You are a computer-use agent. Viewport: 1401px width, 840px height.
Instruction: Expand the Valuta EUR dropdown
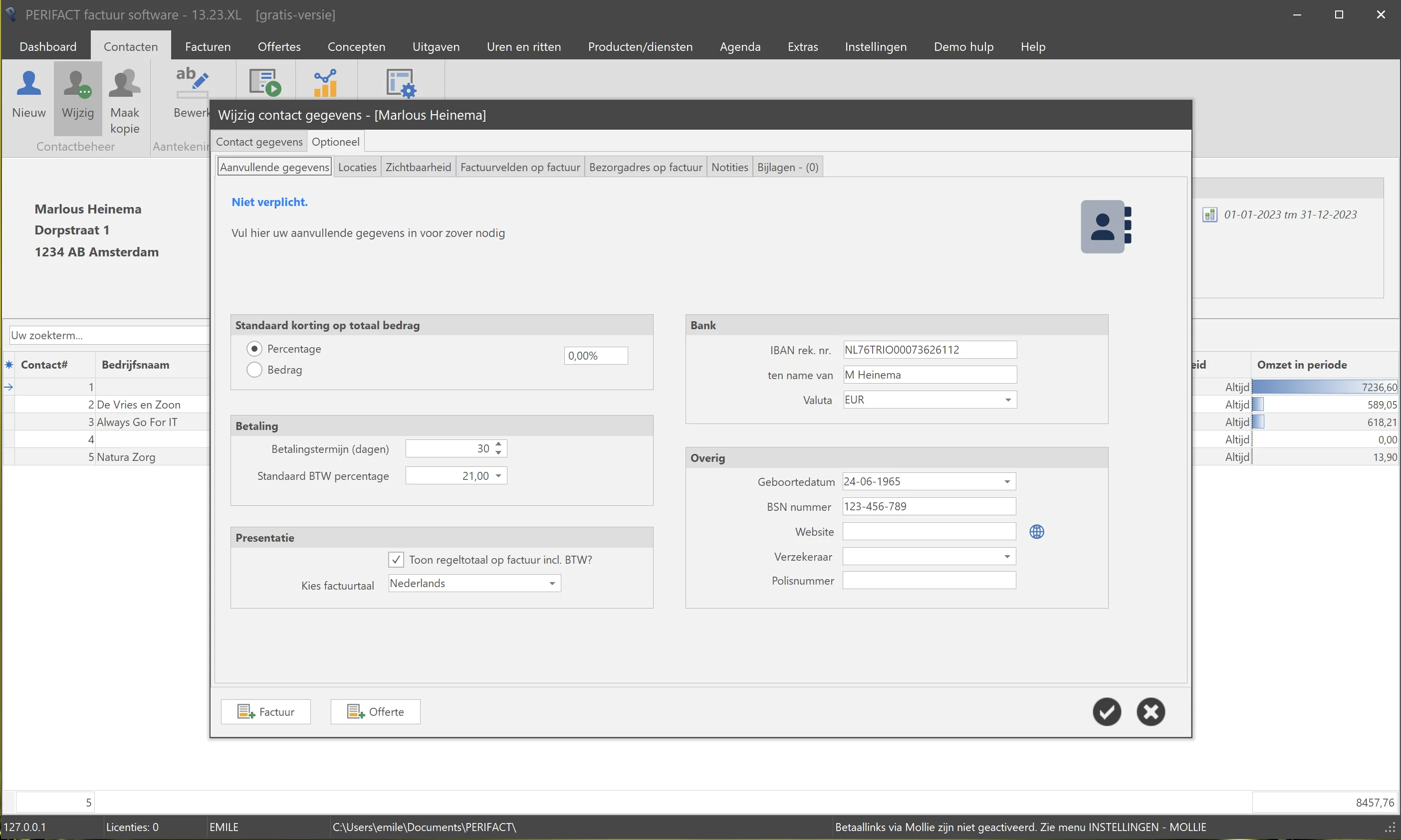click(x=1007, y=400)
